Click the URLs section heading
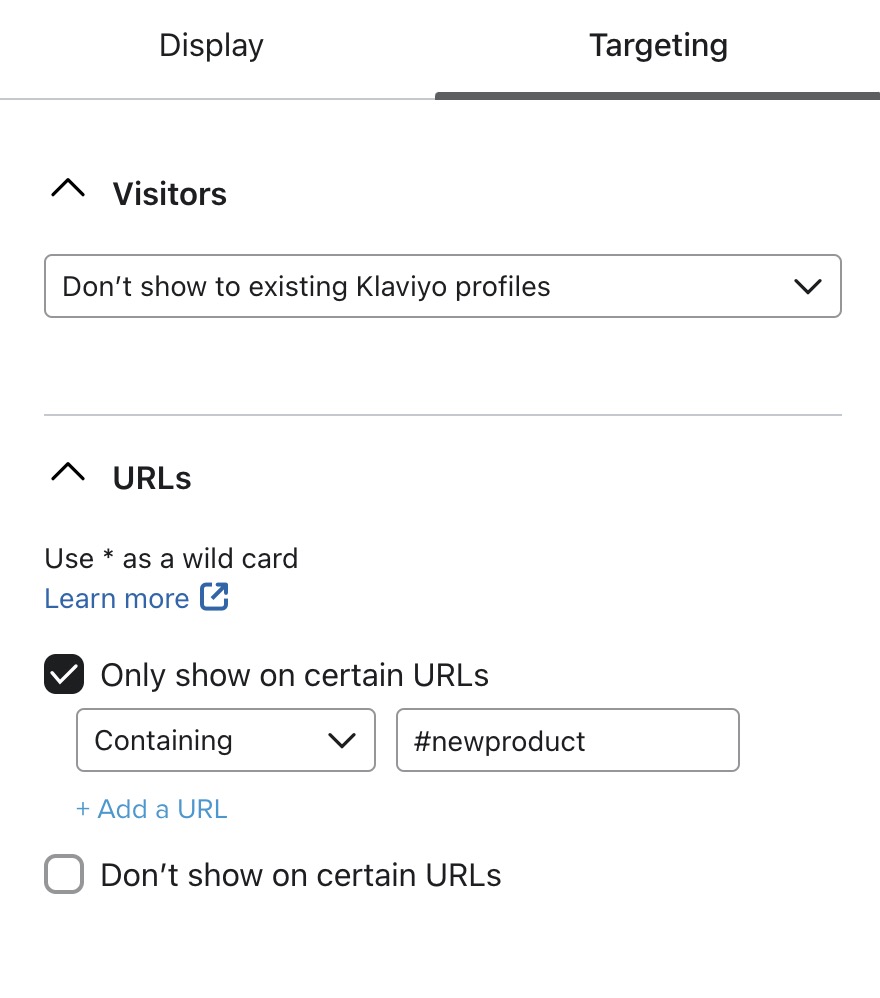The width and height of the screenshot is (880, 998). [x=151, y=478]
